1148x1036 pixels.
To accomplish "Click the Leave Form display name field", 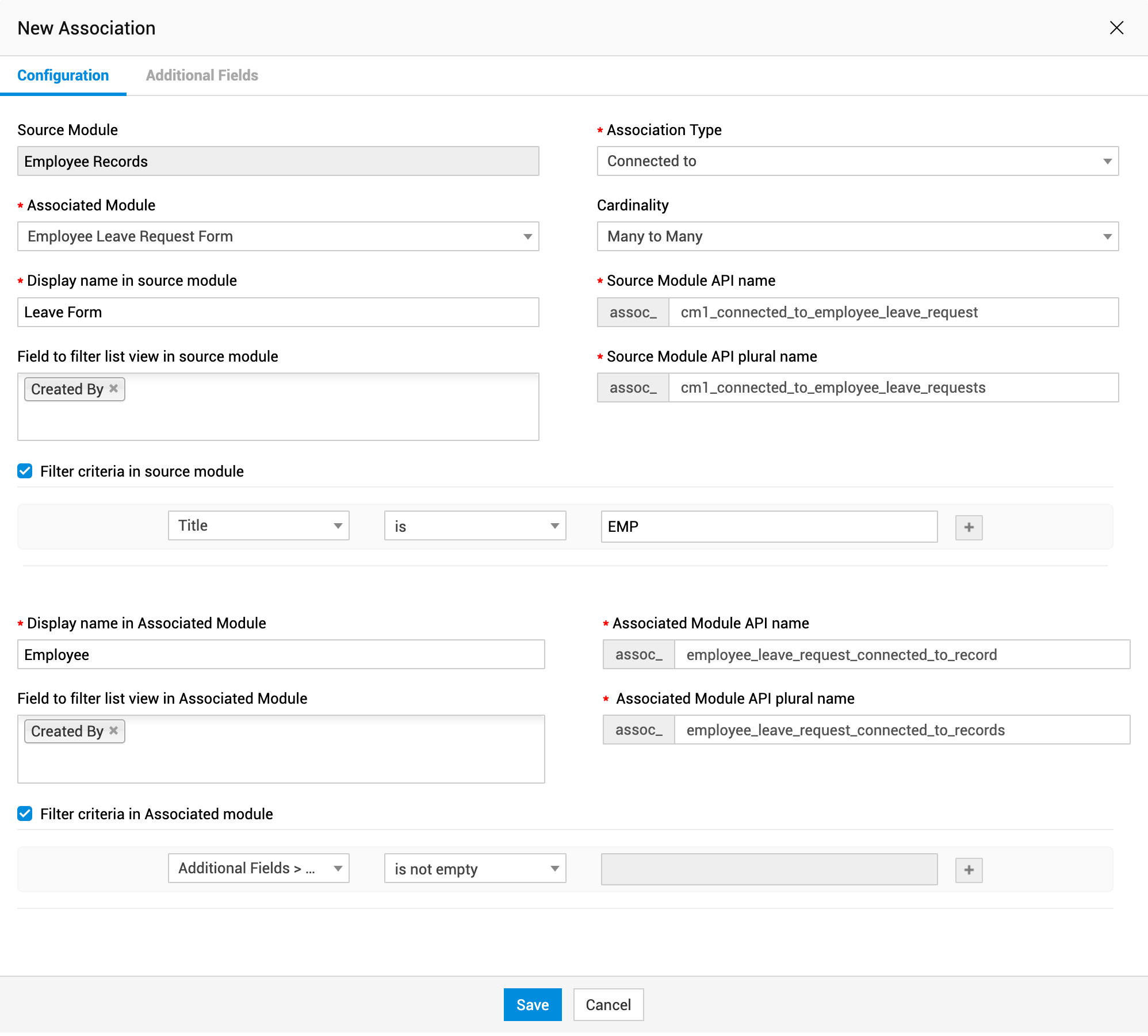I will [278, 312].
